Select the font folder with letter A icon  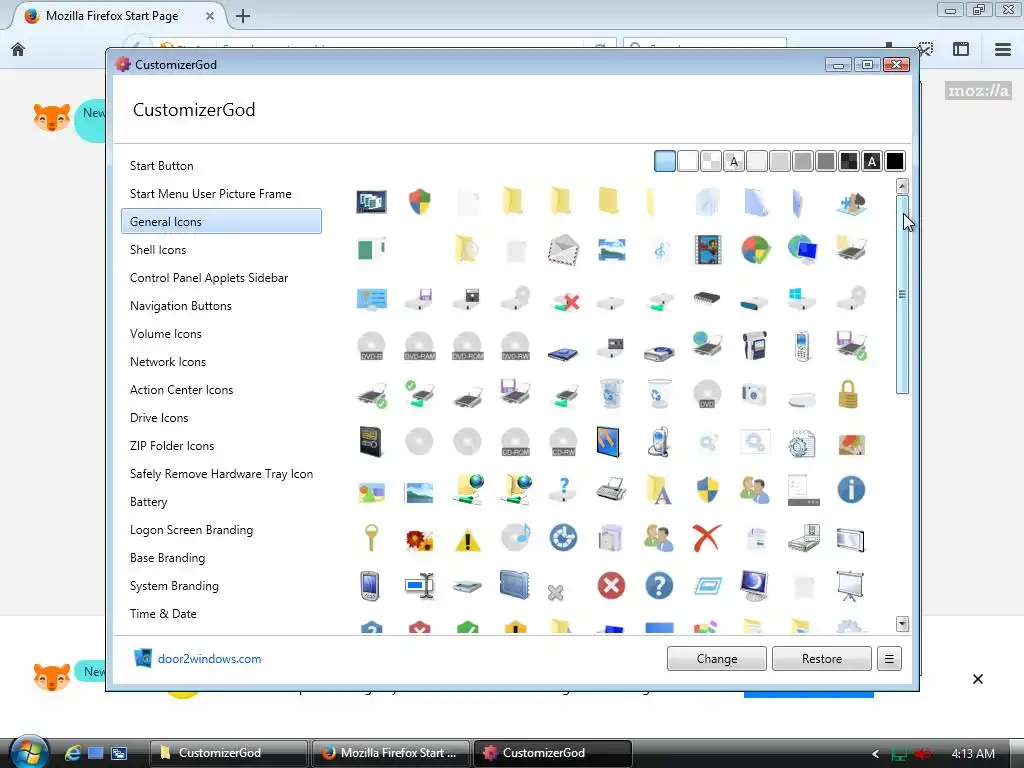click(660, 490)
